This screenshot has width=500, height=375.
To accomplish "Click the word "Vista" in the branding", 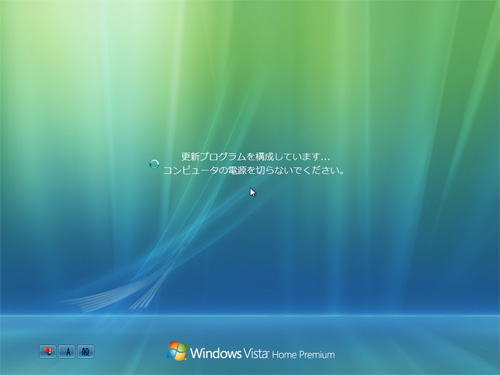I will point(256,353).
